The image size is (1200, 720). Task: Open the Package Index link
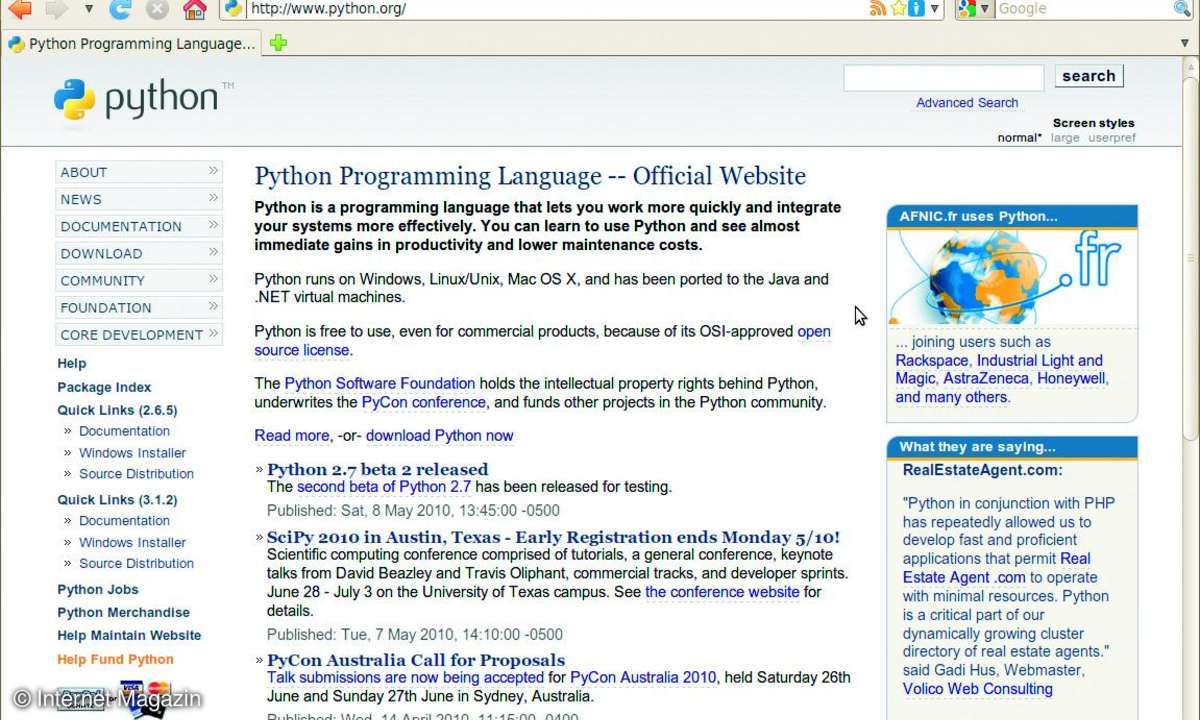point(104,387)
